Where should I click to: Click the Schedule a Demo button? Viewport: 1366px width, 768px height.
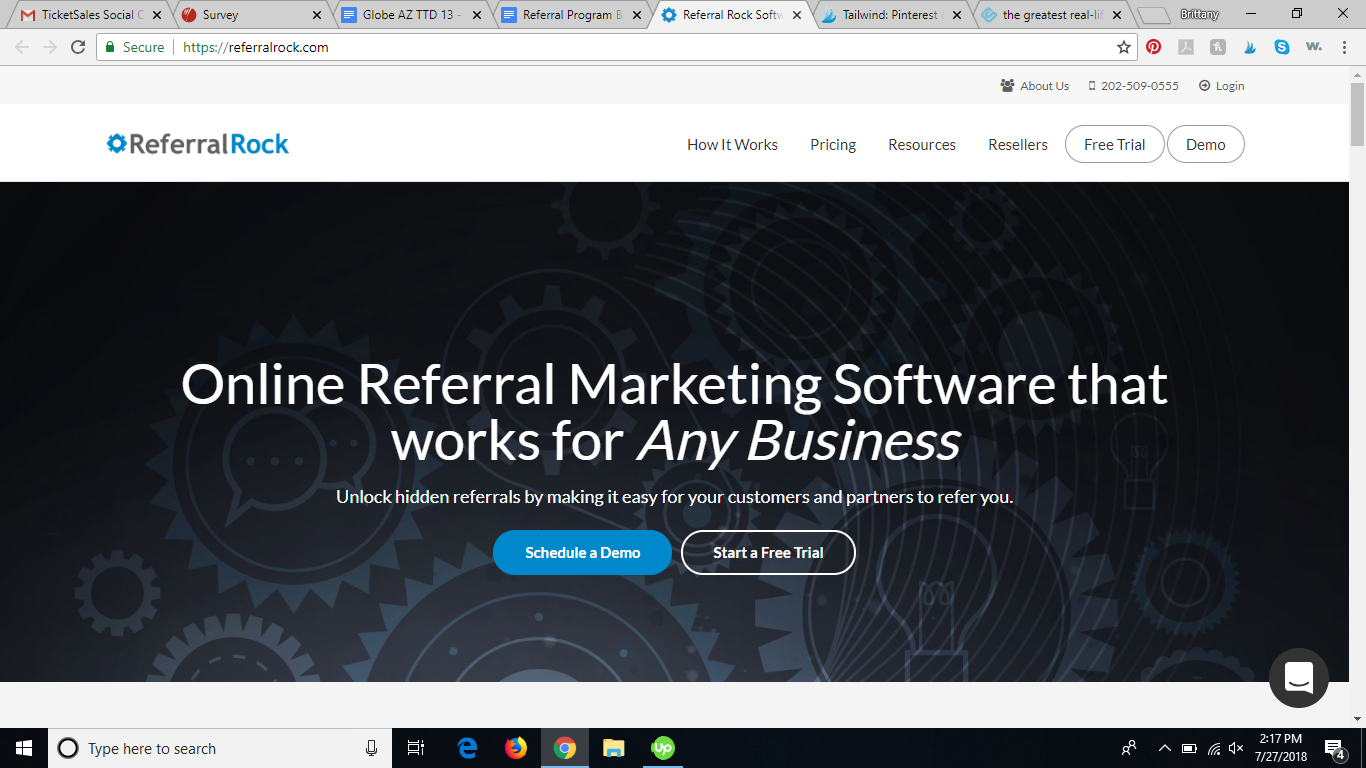pos(582,552)
